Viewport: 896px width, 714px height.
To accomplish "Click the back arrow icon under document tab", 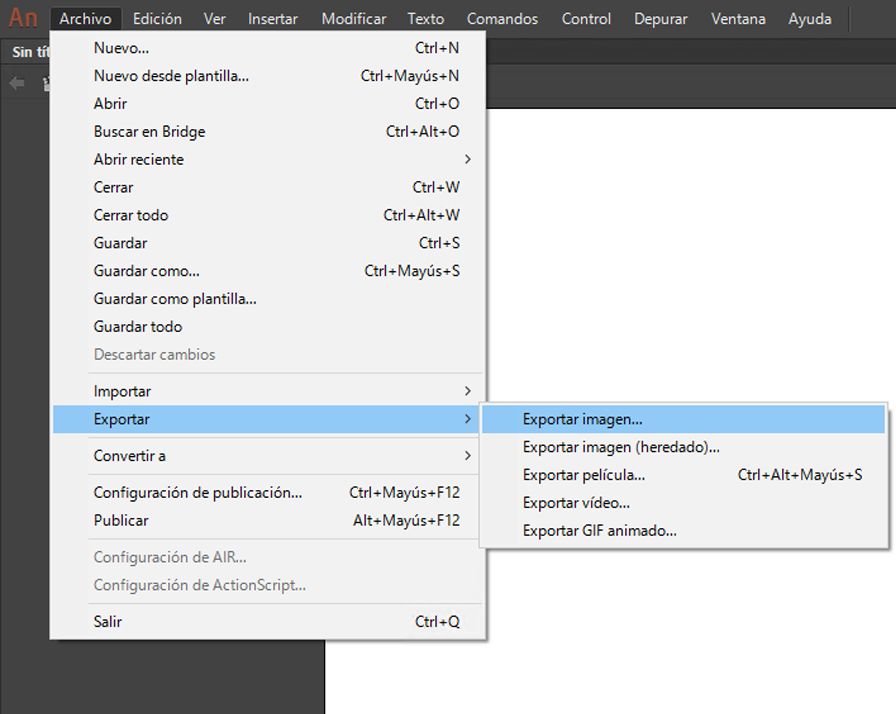I will click(x=17, y=84).
